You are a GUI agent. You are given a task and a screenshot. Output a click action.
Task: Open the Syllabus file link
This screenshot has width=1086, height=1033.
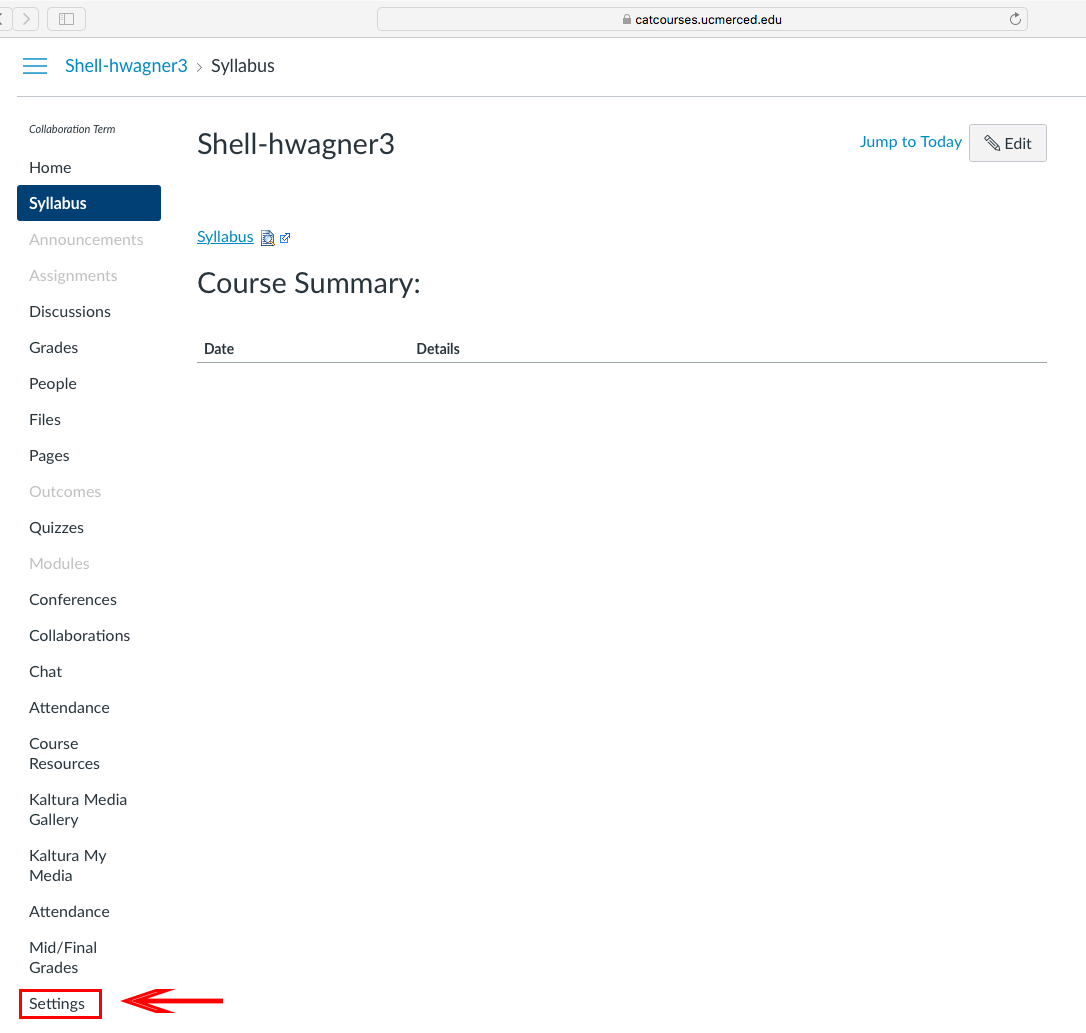coord(225,237)
